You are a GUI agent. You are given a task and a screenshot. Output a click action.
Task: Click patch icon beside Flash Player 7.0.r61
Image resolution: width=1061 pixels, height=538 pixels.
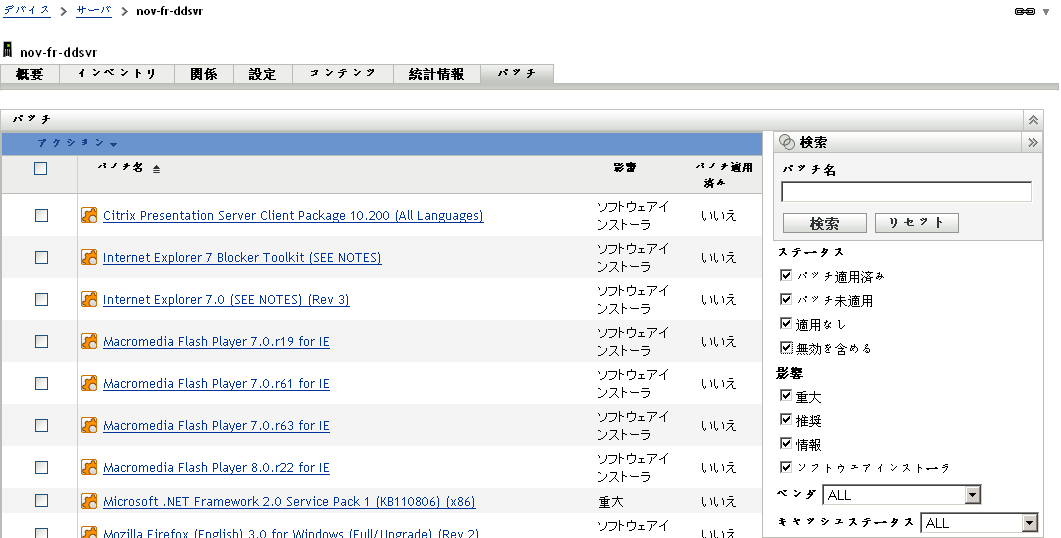coord(89,383)
